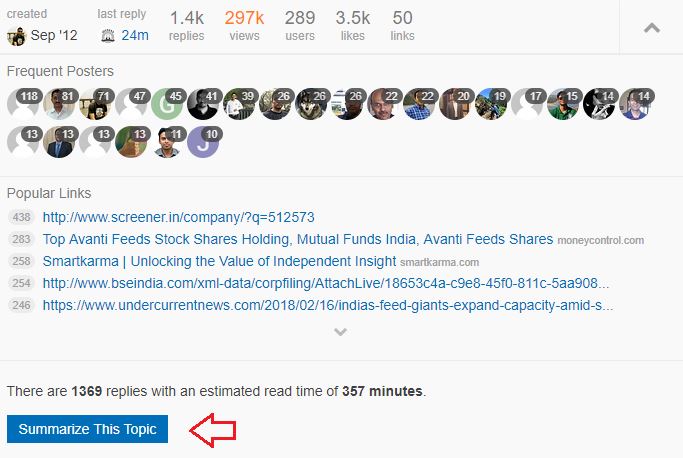Click the 50 links statistic
Image resolution: width=683 pixels, height=458 pixels.
[402, 26]
